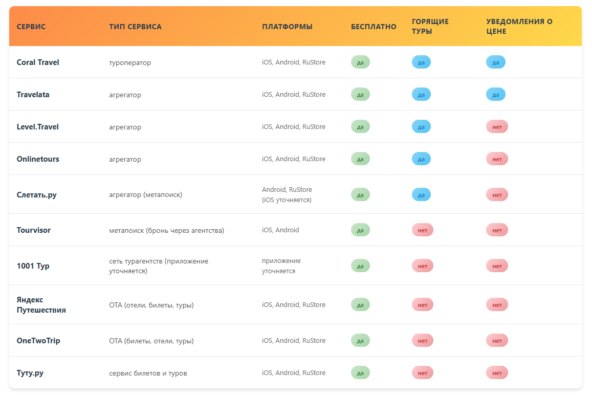Click green 'да' badge for Travelata
Image resolution: width=592 pixels, height=396 pixels.
click(x=360, y=94)
